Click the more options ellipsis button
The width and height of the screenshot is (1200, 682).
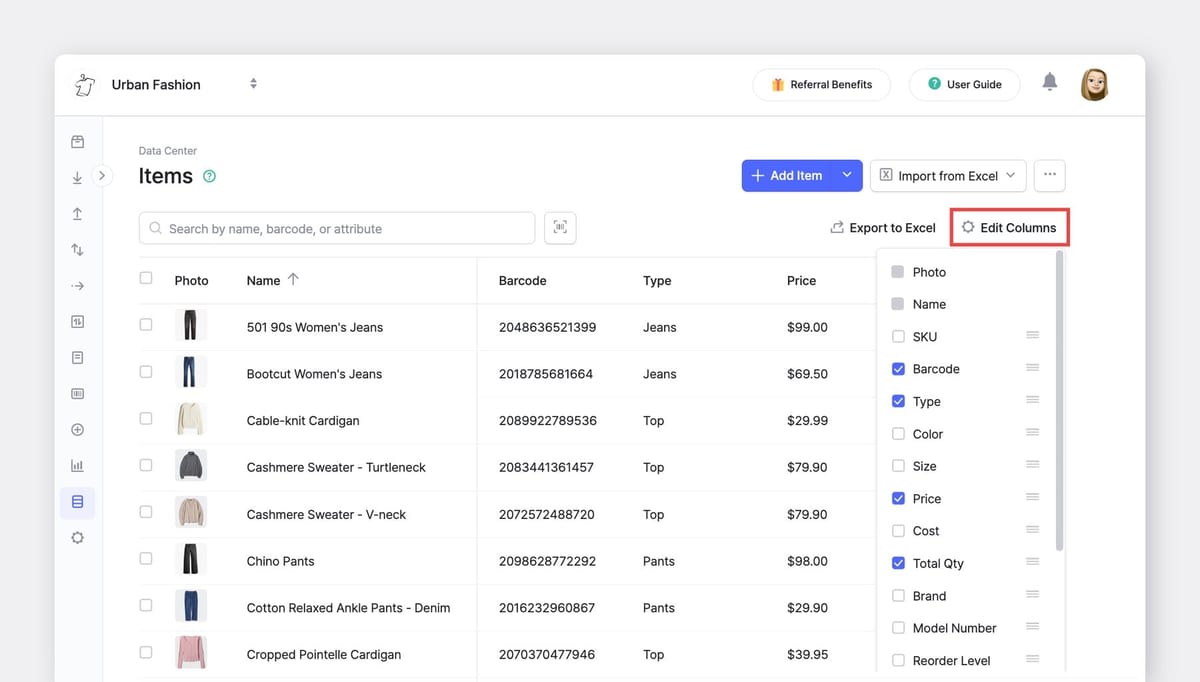(1049, 175)
